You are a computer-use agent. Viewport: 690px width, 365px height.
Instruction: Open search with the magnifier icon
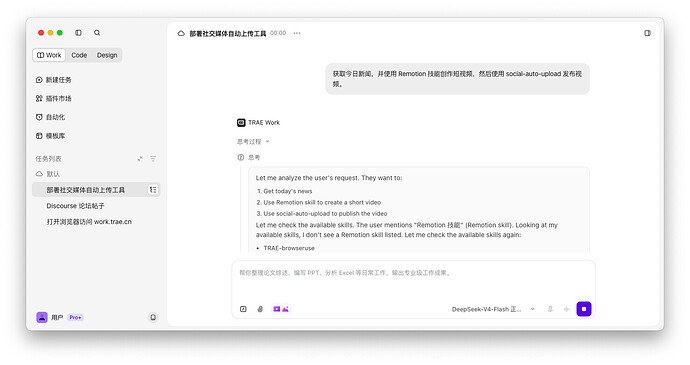[x=97, y=33]
